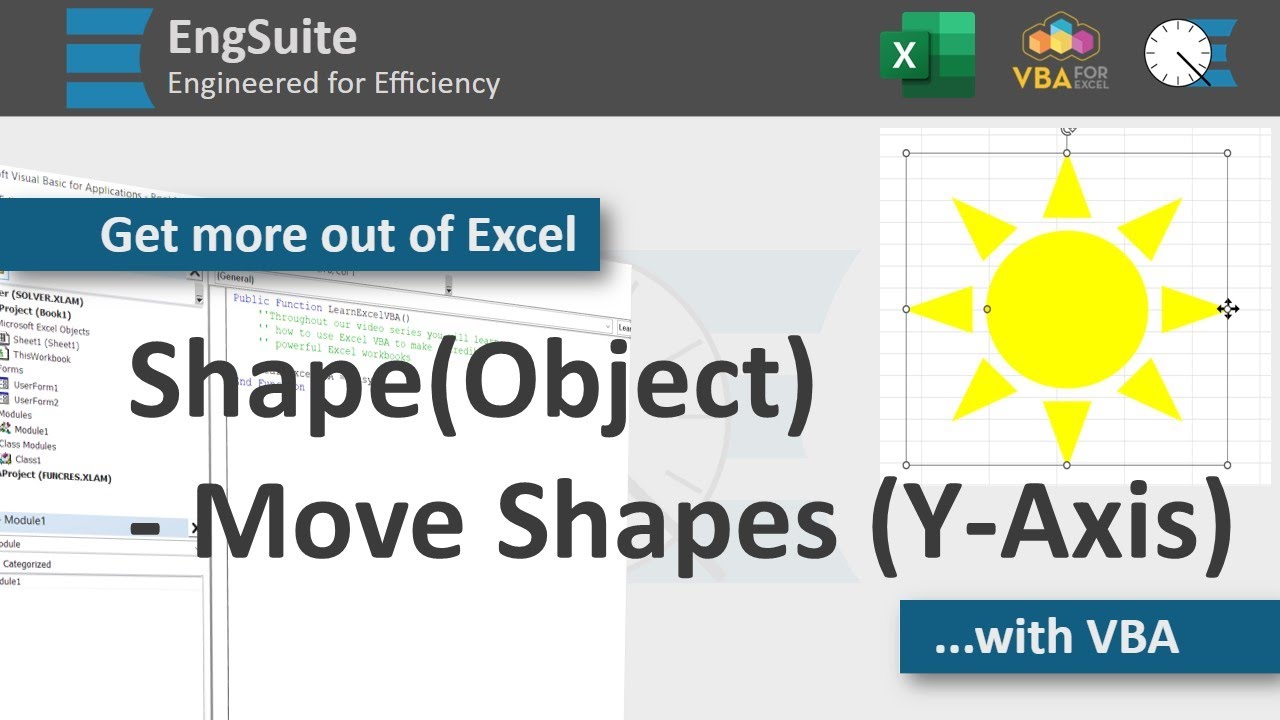Click the "Get more out of Excel" banner
Screen dimensions: 1280x720
[x=338, y=235]
